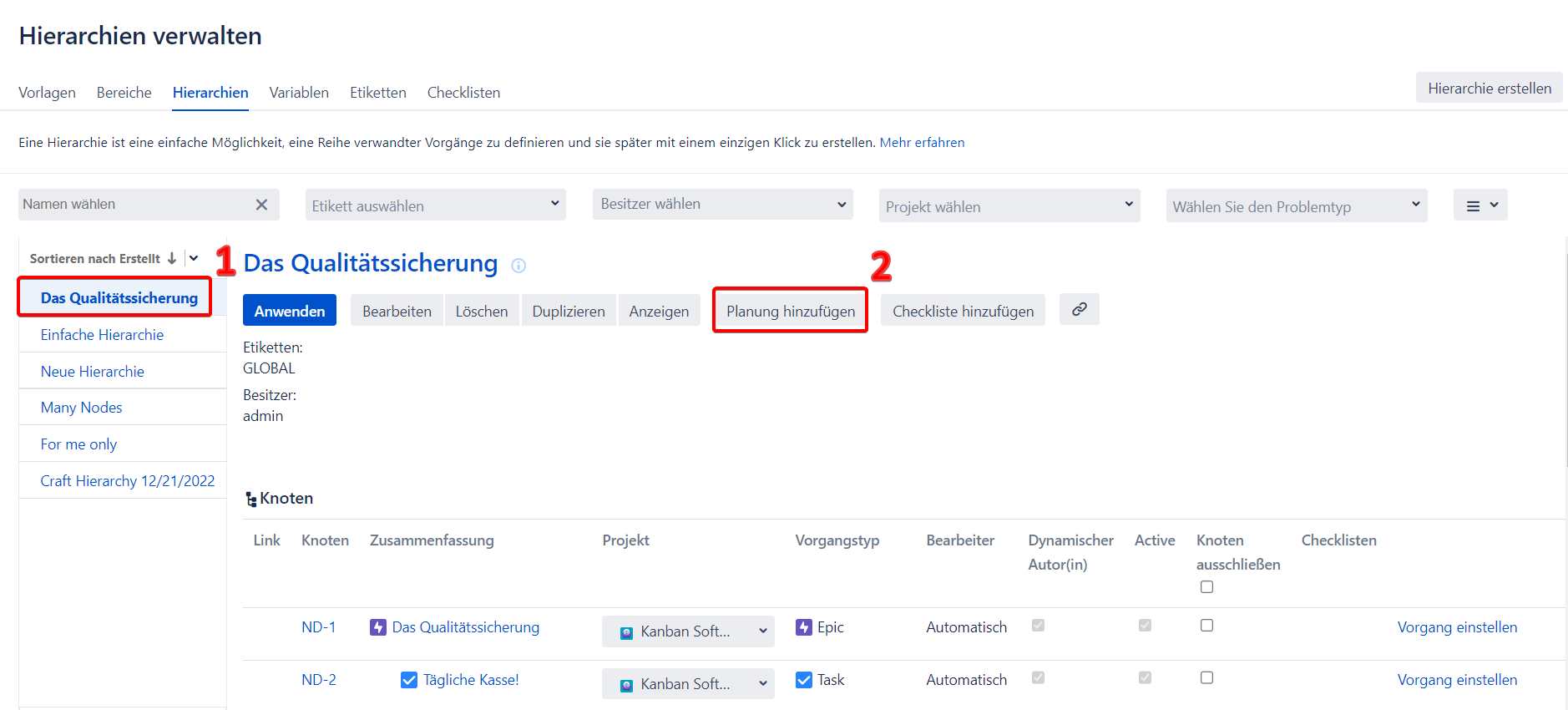Open the Checklisten tab
Screen dimensions: 1568x710
pos(463,93)
